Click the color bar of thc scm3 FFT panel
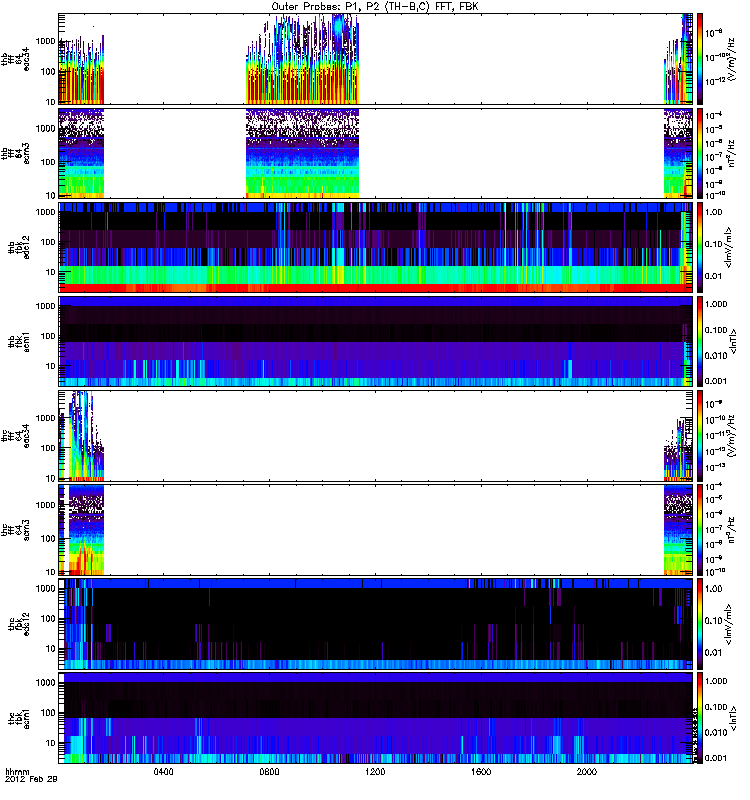 pos(700,530)
